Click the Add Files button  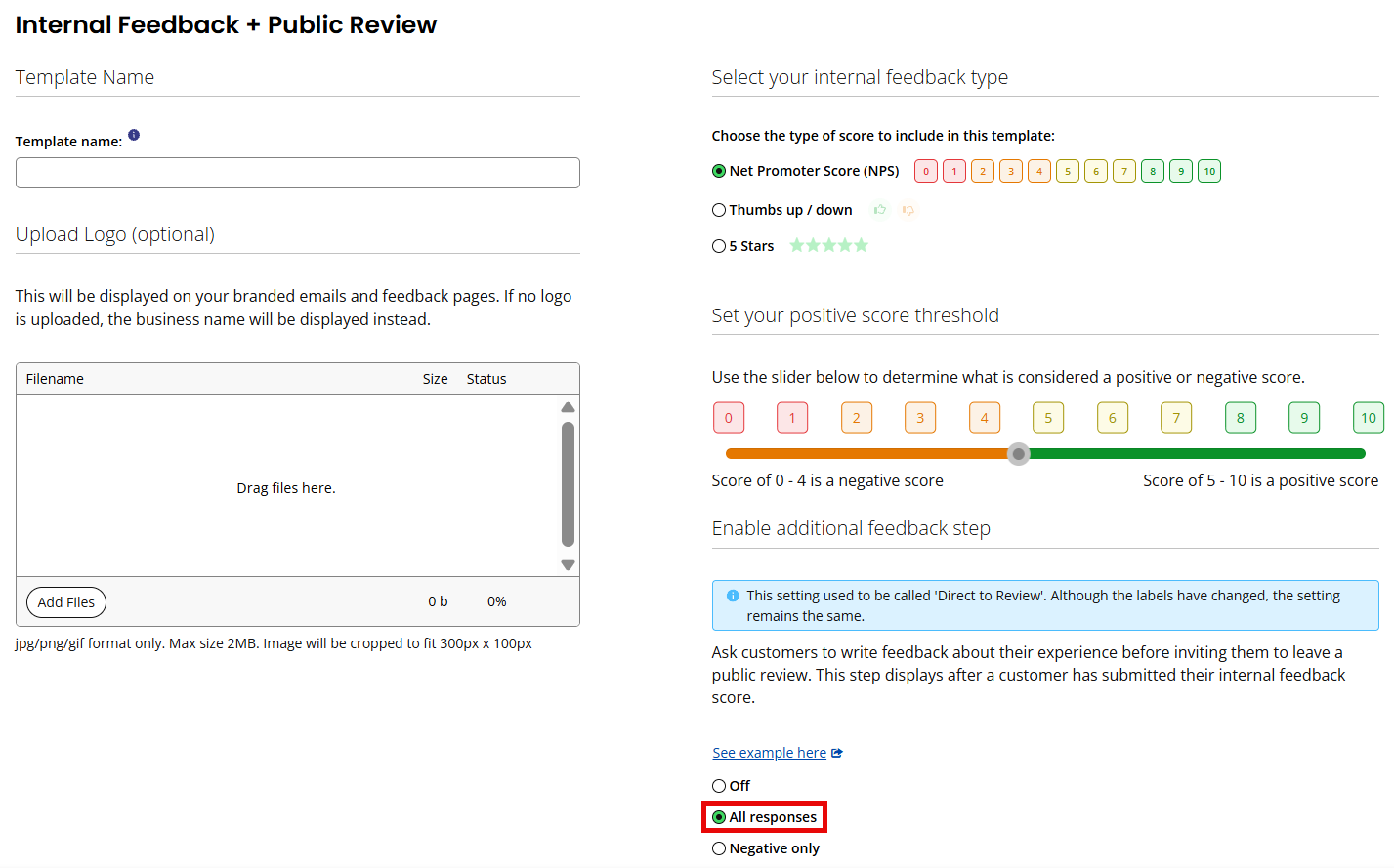pyautogui.click(x=66, y=602)
